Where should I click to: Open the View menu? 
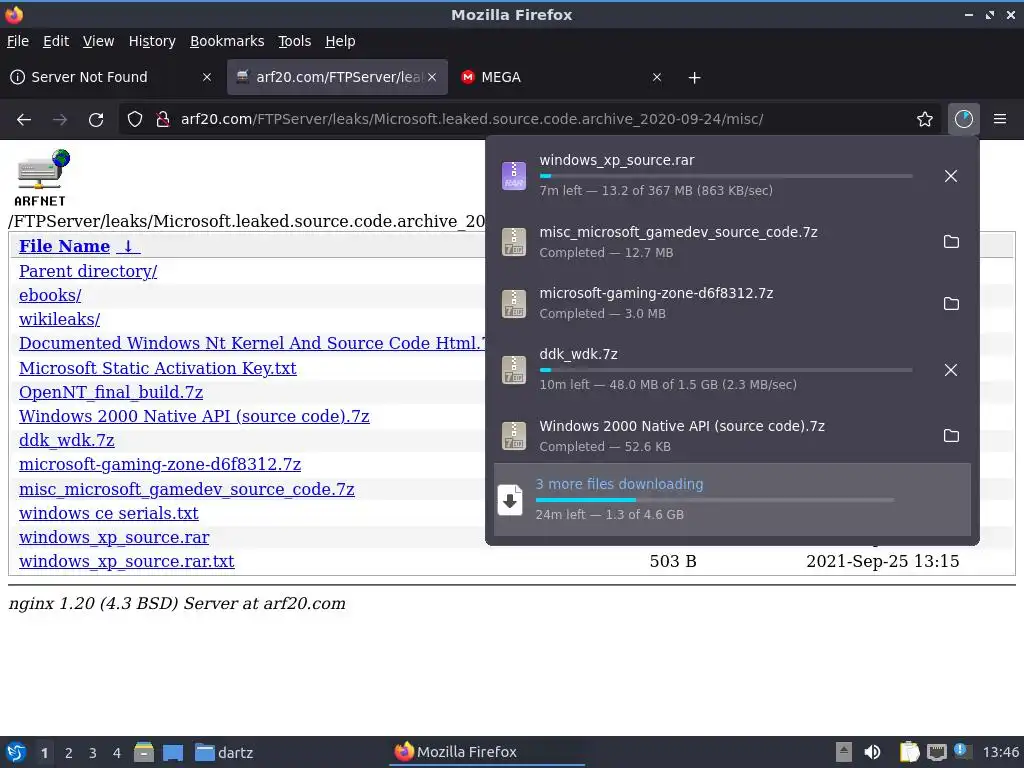coord(99,41)
